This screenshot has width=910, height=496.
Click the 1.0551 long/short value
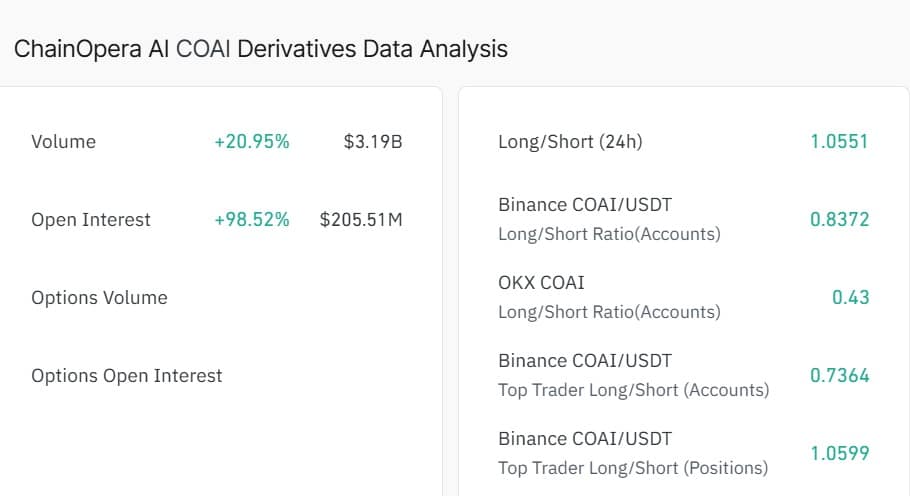pyautogui.click(x=839, y=142)
